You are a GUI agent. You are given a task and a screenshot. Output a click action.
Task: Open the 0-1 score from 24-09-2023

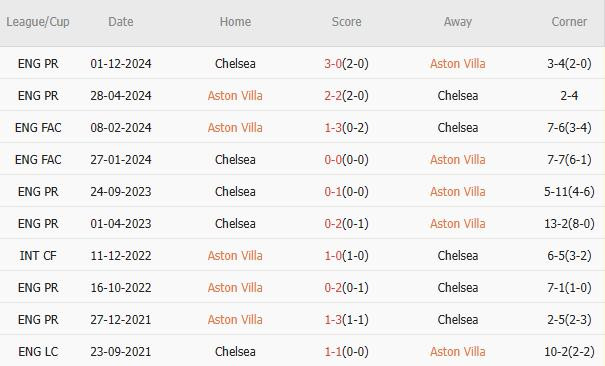[x=333, y=192]
